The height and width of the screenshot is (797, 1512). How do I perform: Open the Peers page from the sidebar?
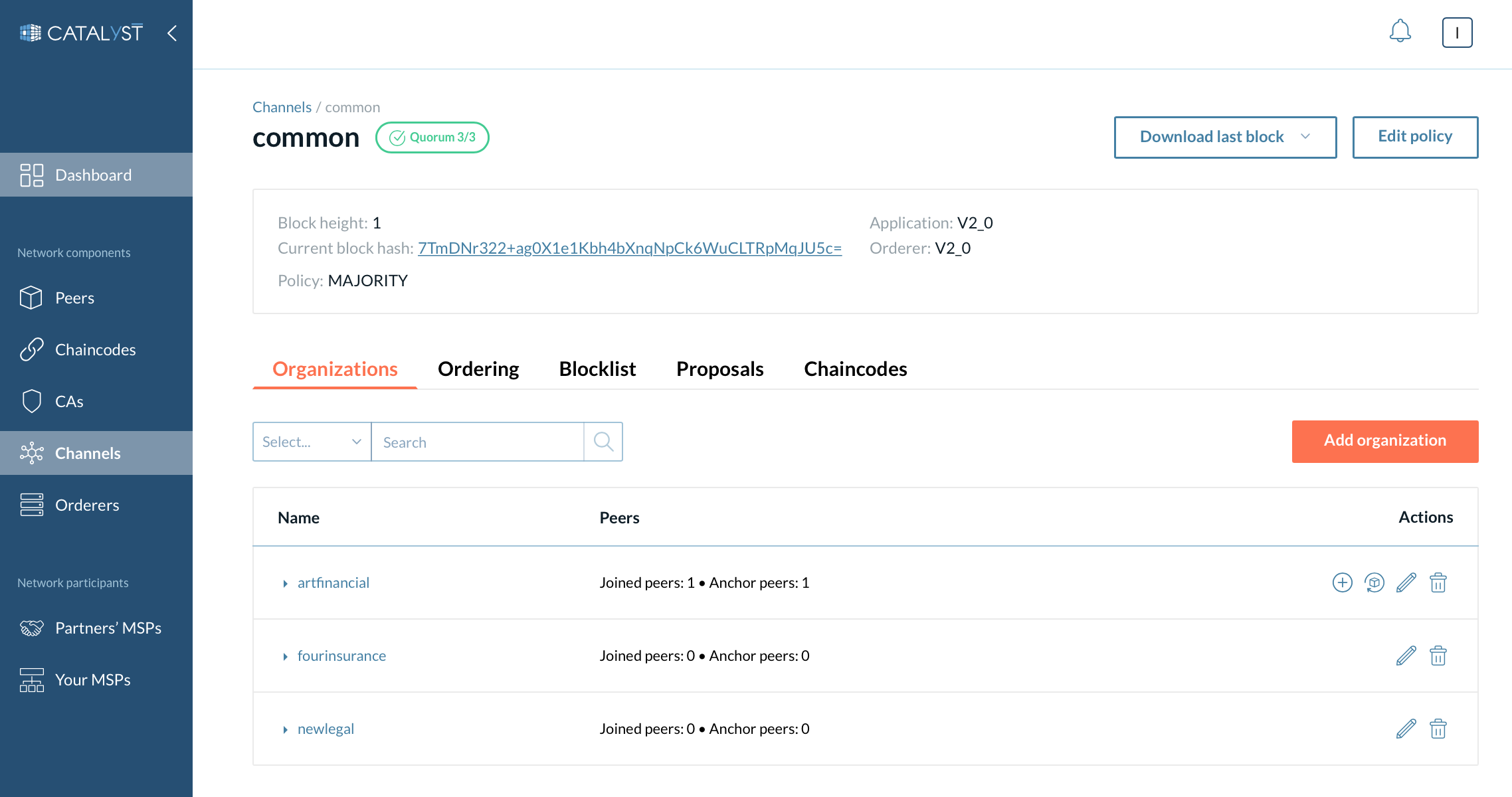[x=74, y=298]
